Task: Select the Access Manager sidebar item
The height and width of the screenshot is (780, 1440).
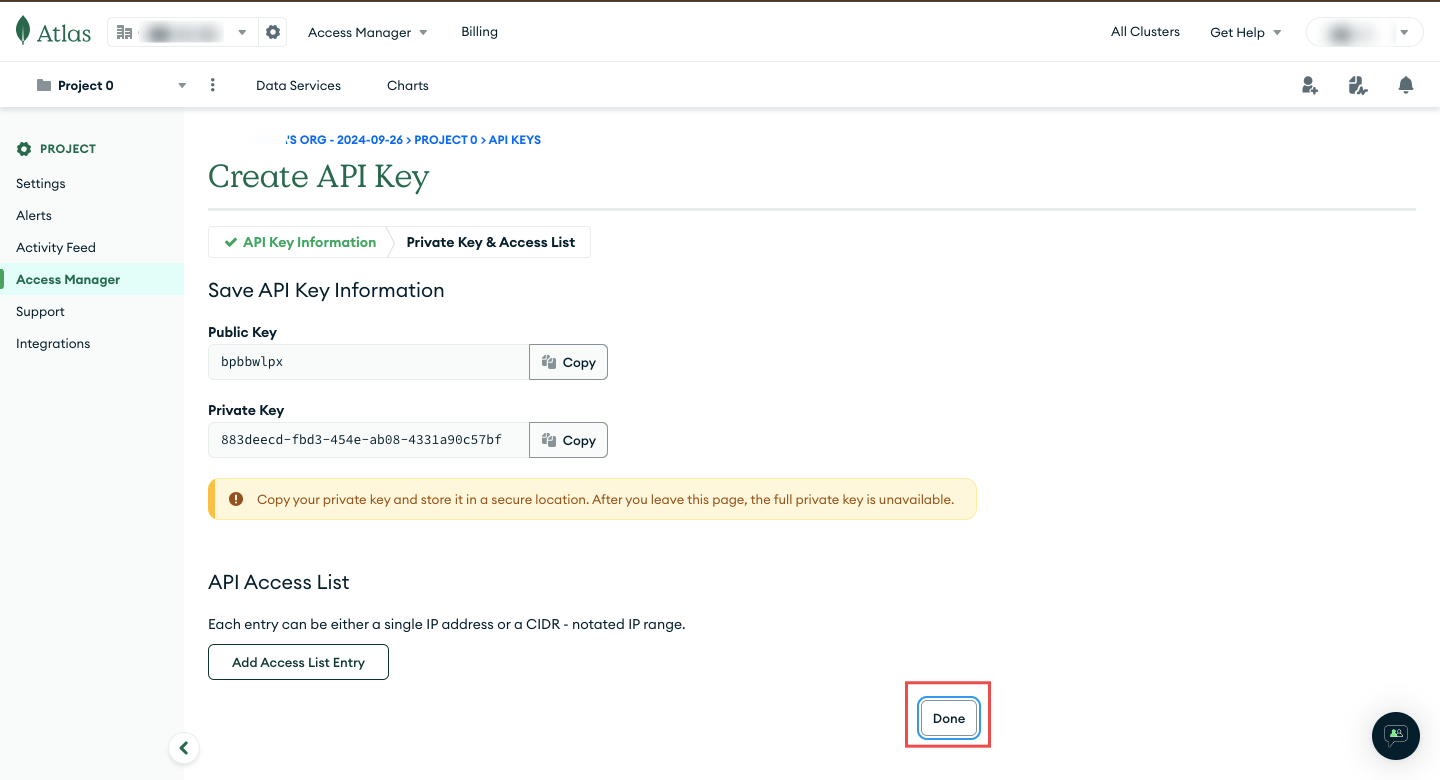Action: click(66, 279)
